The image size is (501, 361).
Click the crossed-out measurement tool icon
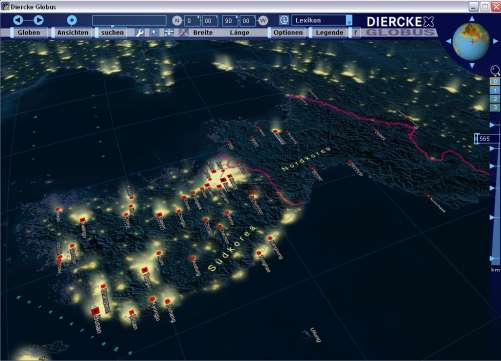click(182, 32)
